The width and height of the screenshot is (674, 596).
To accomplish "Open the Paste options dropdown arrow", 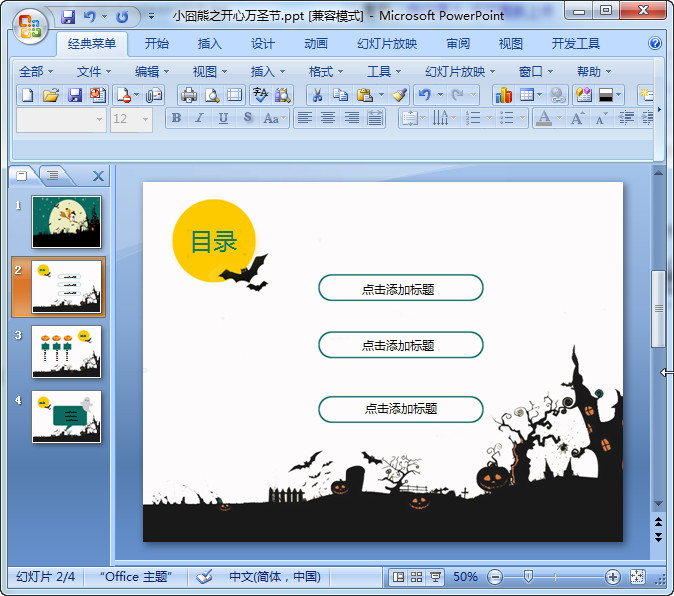I will click(381, 95).
